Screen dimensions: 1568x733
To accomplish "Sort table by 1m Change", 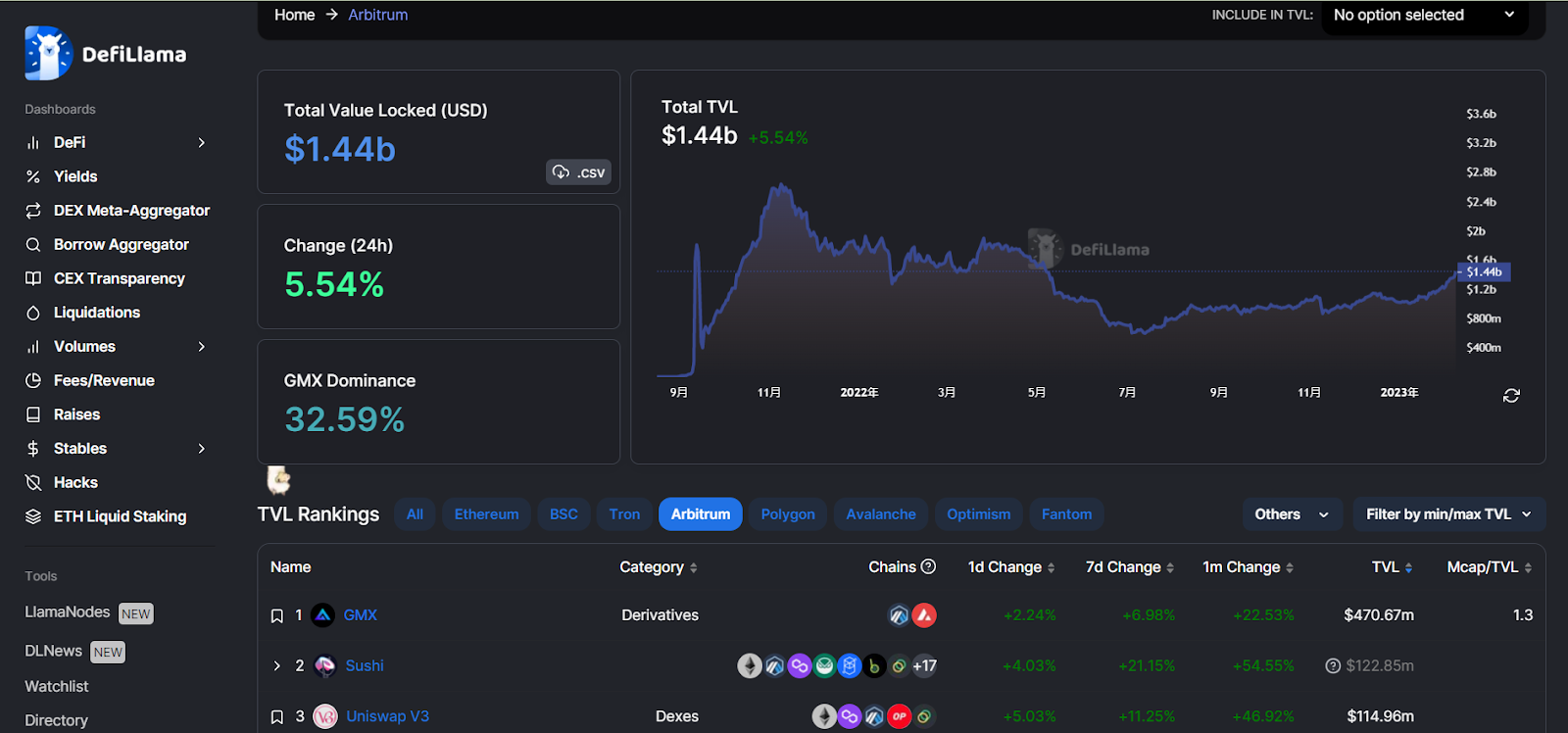I will click(1249, 567).
